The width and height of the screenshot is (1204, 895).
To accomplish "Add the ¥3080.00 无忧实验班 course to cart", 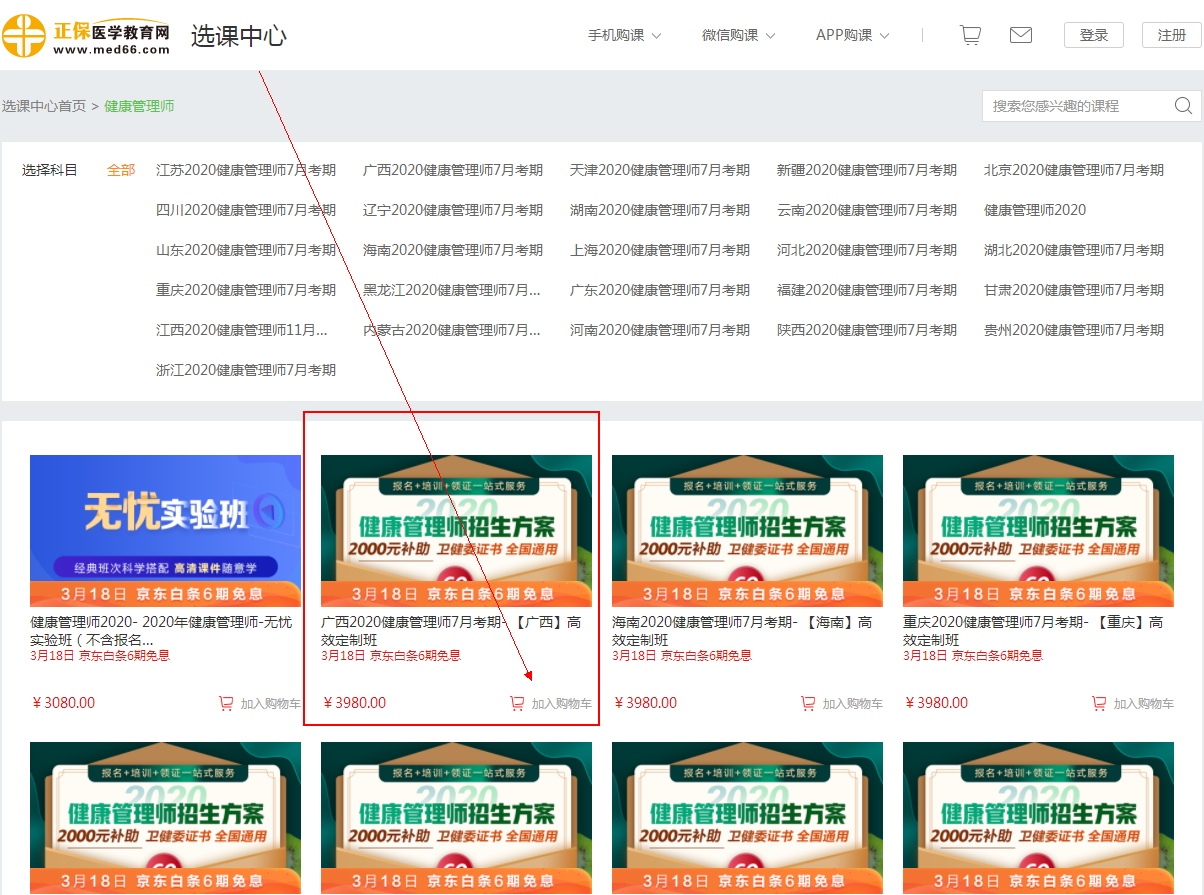I will [x=260, y=704].
